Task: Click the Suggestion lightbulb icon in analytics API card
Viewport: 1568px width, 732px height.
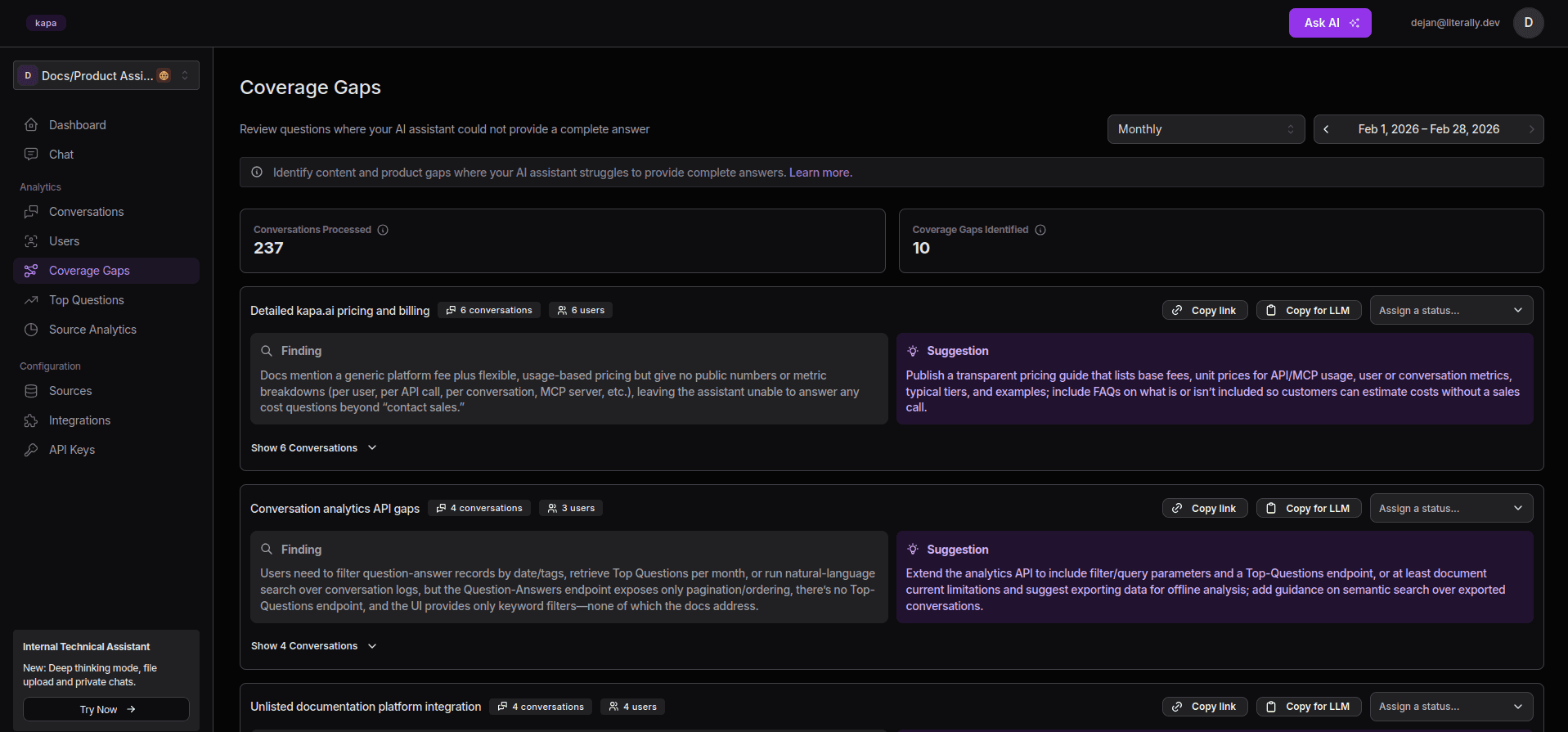Action: pos(913,550)
